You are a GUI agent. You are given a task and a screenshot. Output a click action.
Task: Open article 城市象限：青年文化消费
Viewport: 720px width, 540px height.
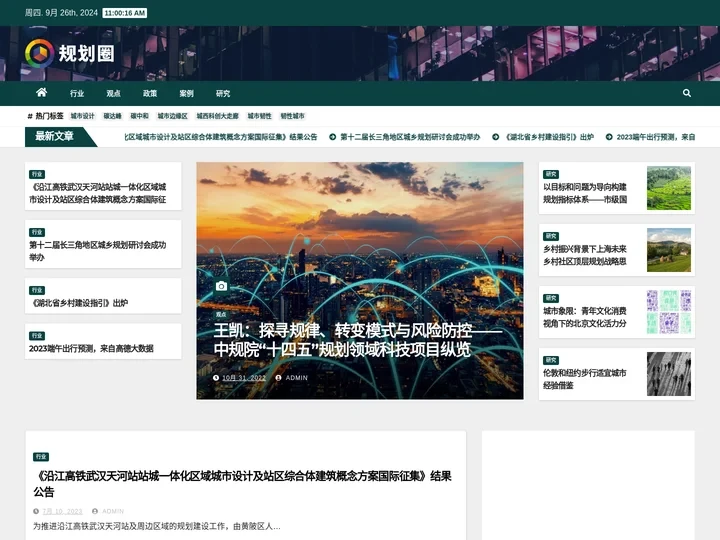[585, 317]
